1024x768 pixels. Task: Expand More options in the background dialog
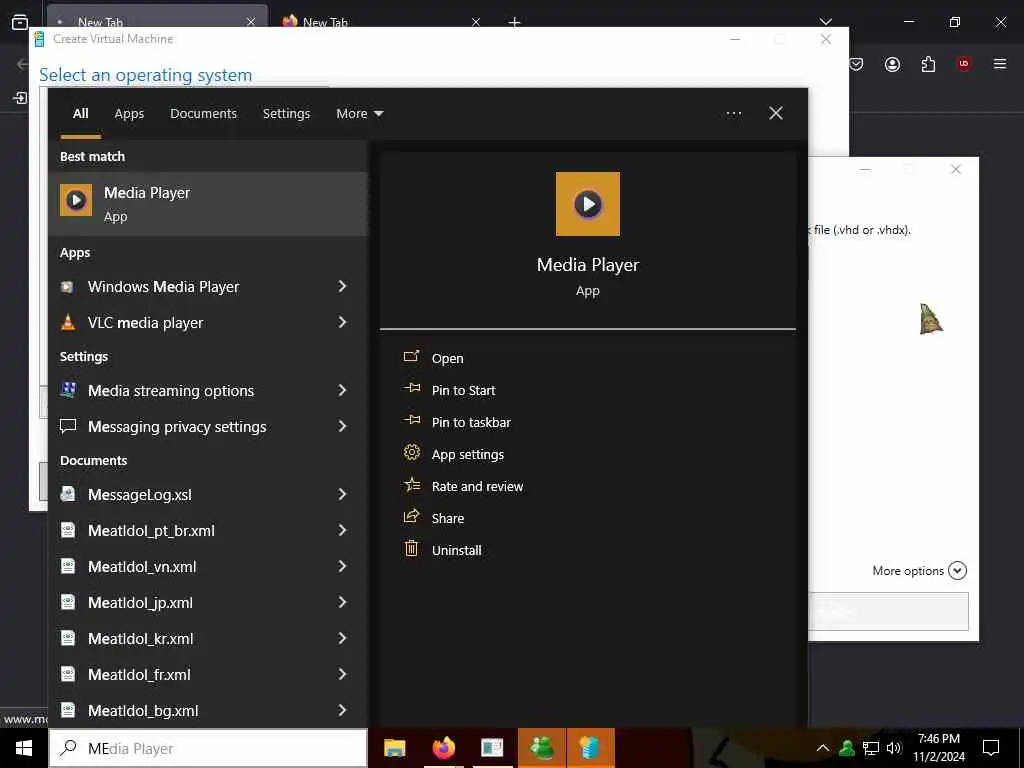(x=920, y=571)
